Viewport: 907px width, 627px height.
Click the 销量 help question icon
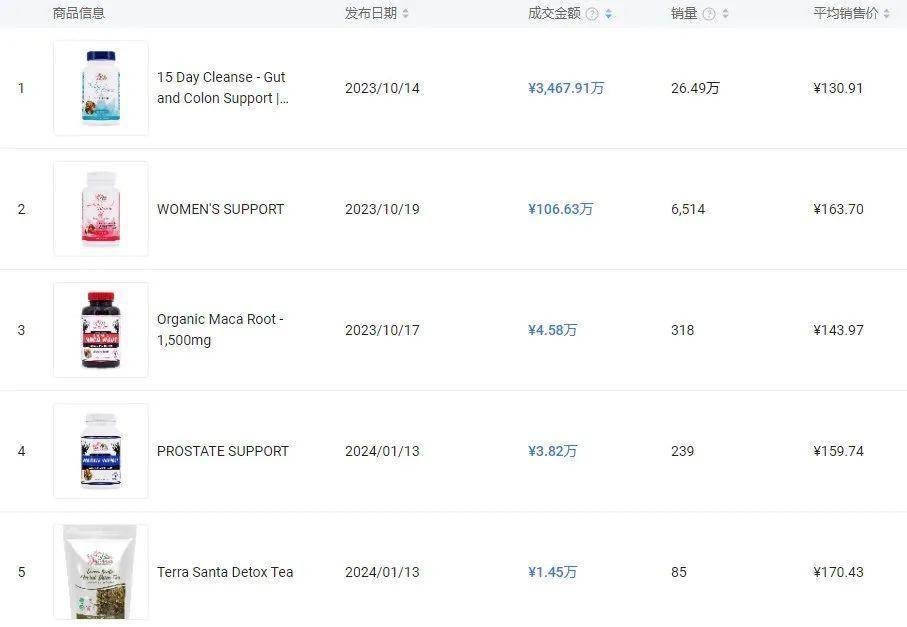pyautogui.click(x=709, y=14)
